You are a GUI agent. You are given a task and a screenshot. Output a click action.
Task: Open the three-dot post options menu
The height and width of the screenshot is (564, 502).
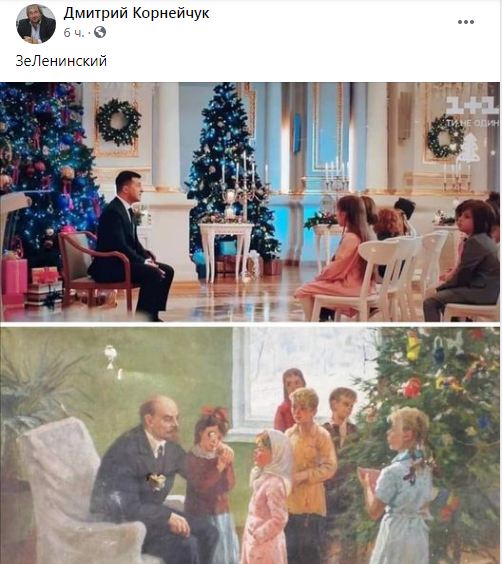(x=466, y=22)
